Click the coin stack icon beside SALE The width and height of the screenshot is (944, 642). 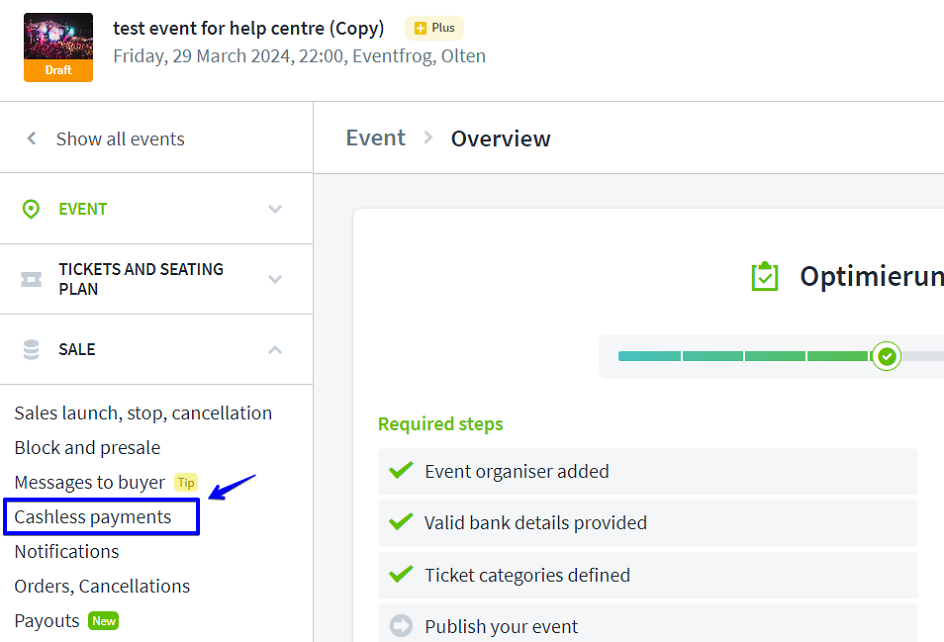[x=31, y=349]
